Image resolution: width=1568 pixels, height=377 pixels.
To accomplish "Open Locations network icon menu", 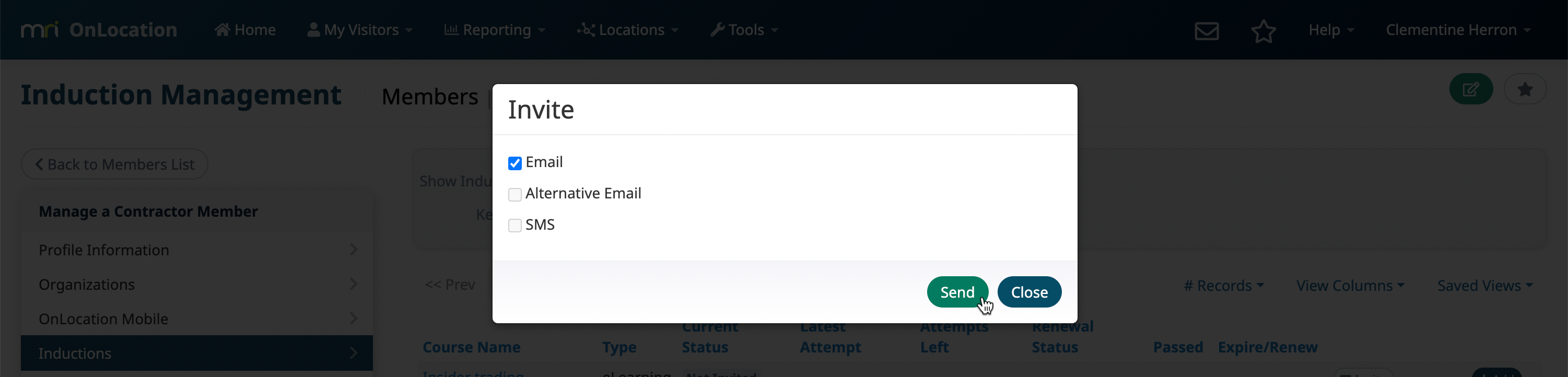I will [627, 30].
